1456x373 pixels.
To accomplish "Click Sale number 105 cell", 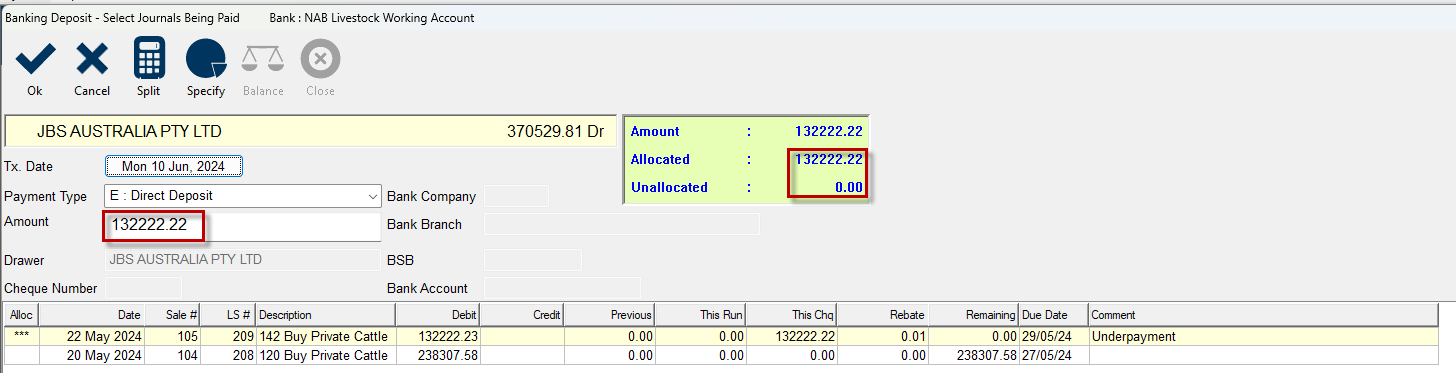I will [x=172, y=337].
